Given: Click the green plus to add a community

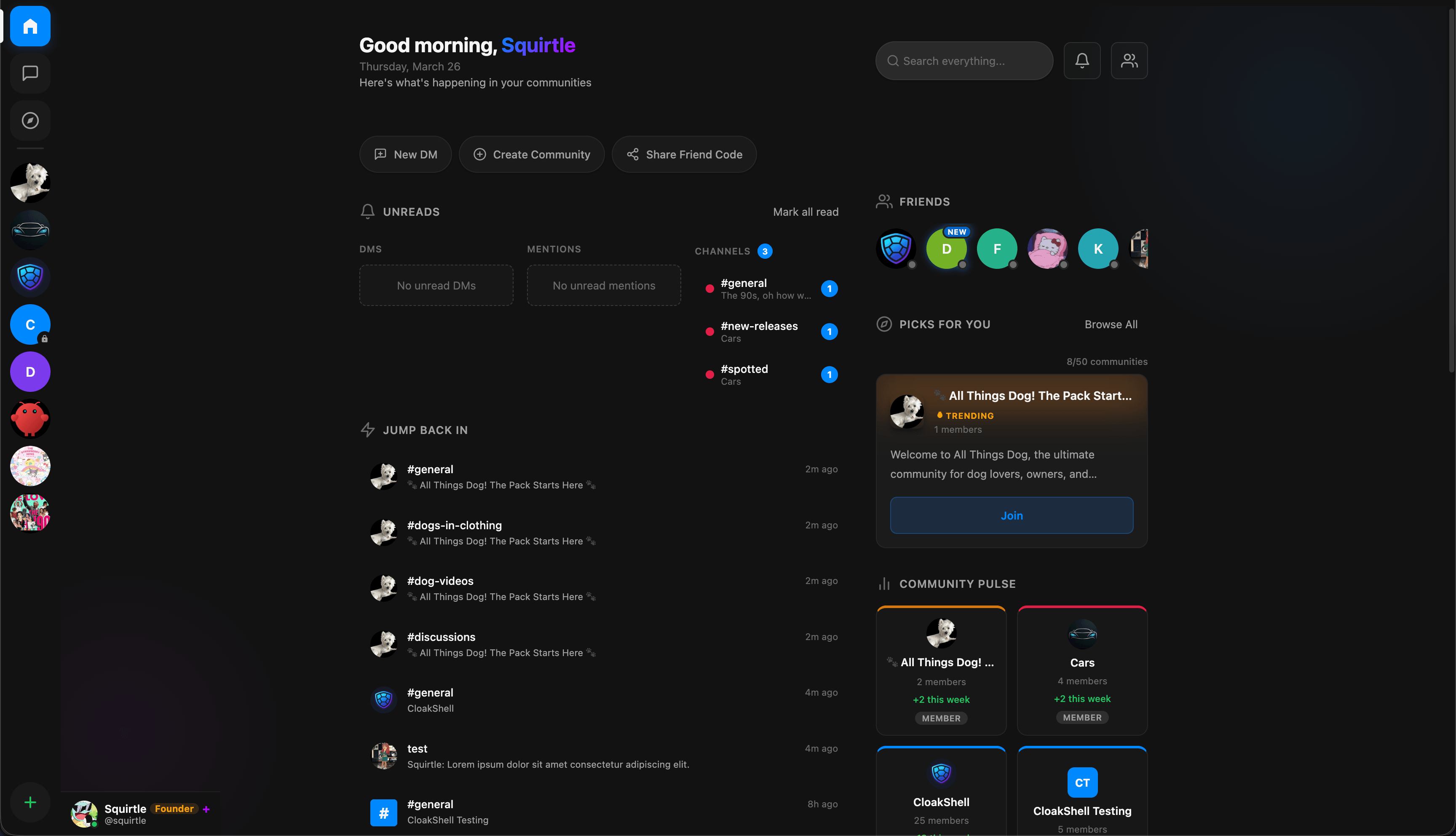Looking at the screenshot, I should tap(30, 802).
